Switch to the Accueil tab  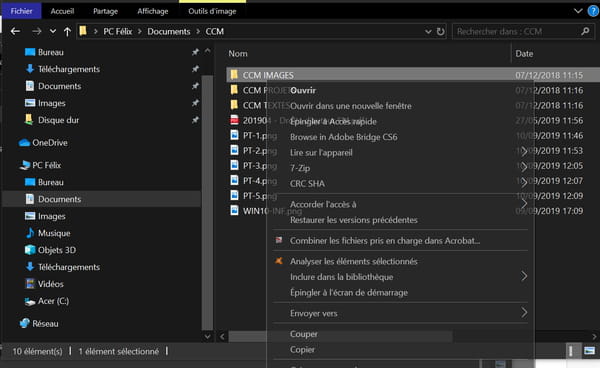point(62,11)
